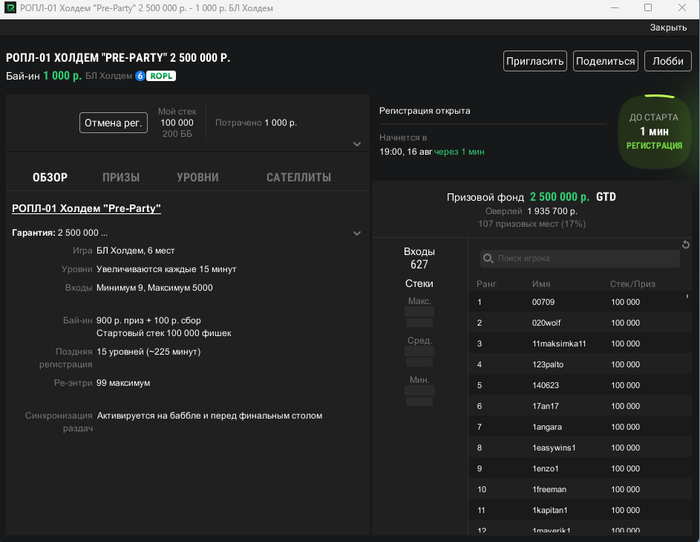Click the Потрачено 1 000 р. text
The height and width of the screenshot is (542, 700).
coord(256,123)
